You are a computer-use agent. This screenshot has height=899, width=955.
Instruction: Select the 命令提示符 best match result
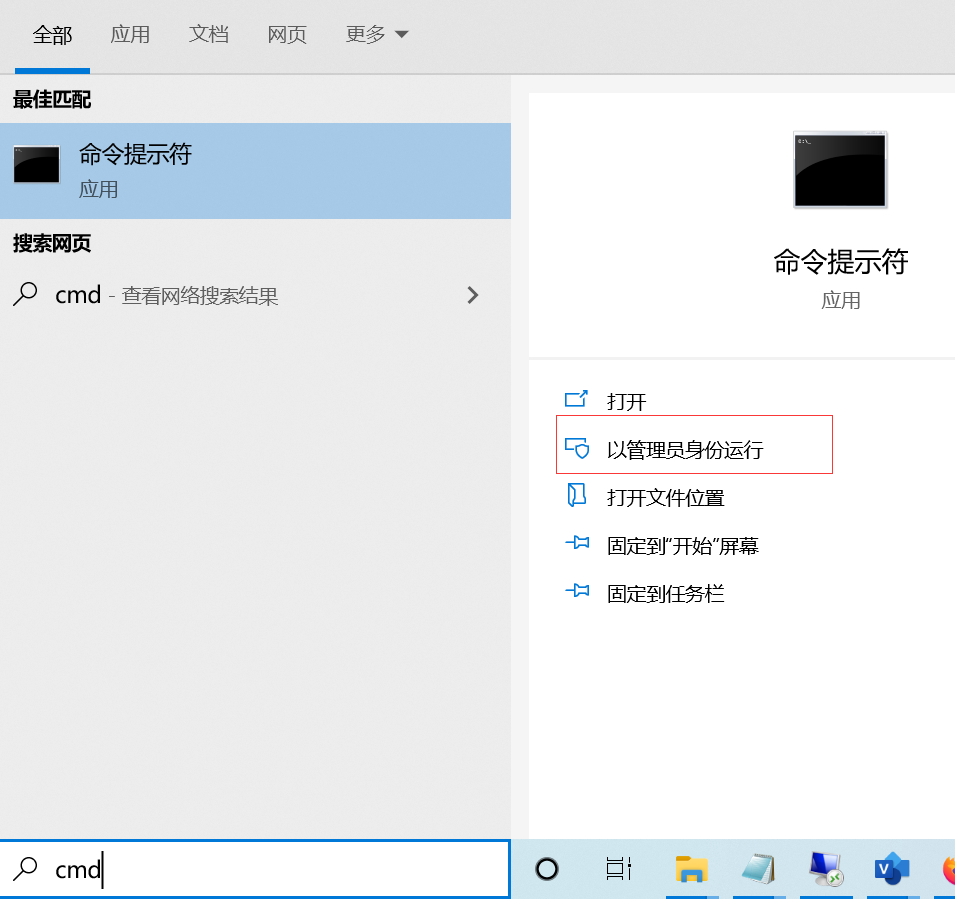[x=255, y=171]
